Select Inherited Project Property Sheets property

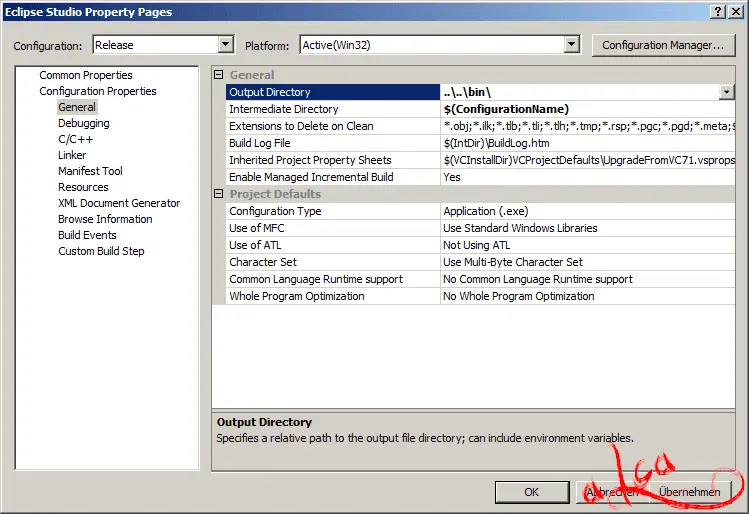(332, 160)
